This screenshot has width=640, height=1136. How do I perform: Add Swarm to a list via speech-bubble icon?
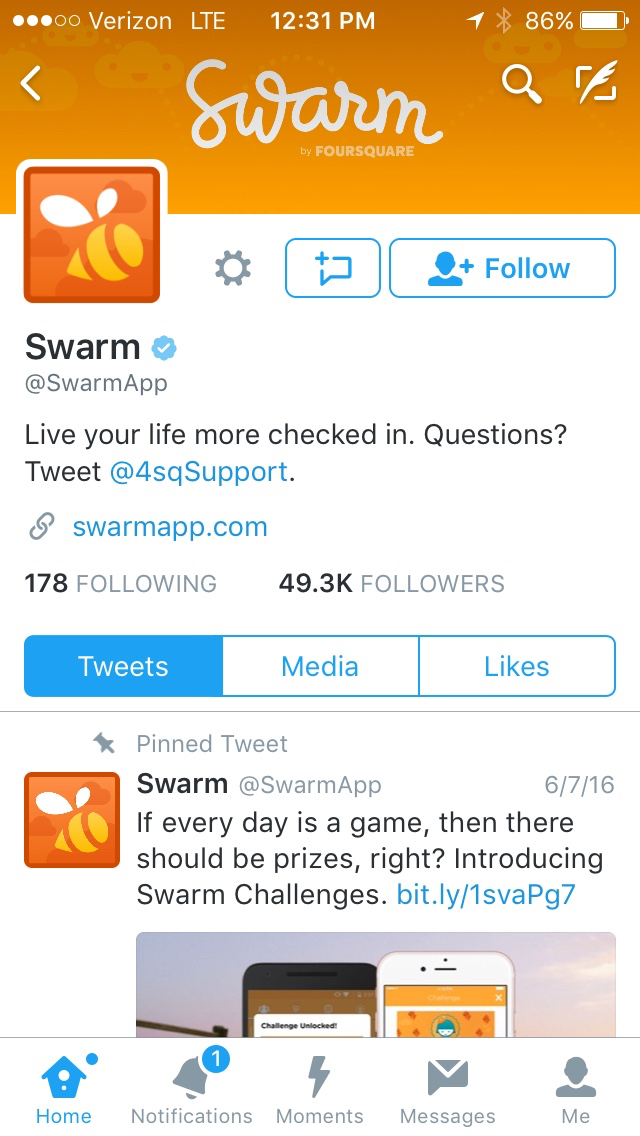click(333, 268)
